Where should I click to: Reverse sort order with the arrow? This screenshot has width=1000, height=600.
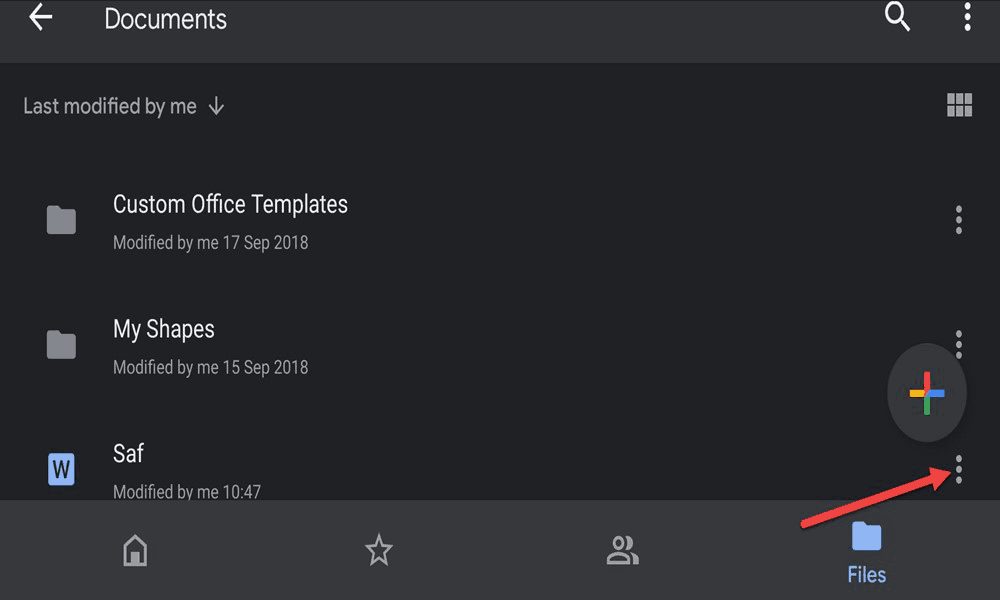point(216,106)
